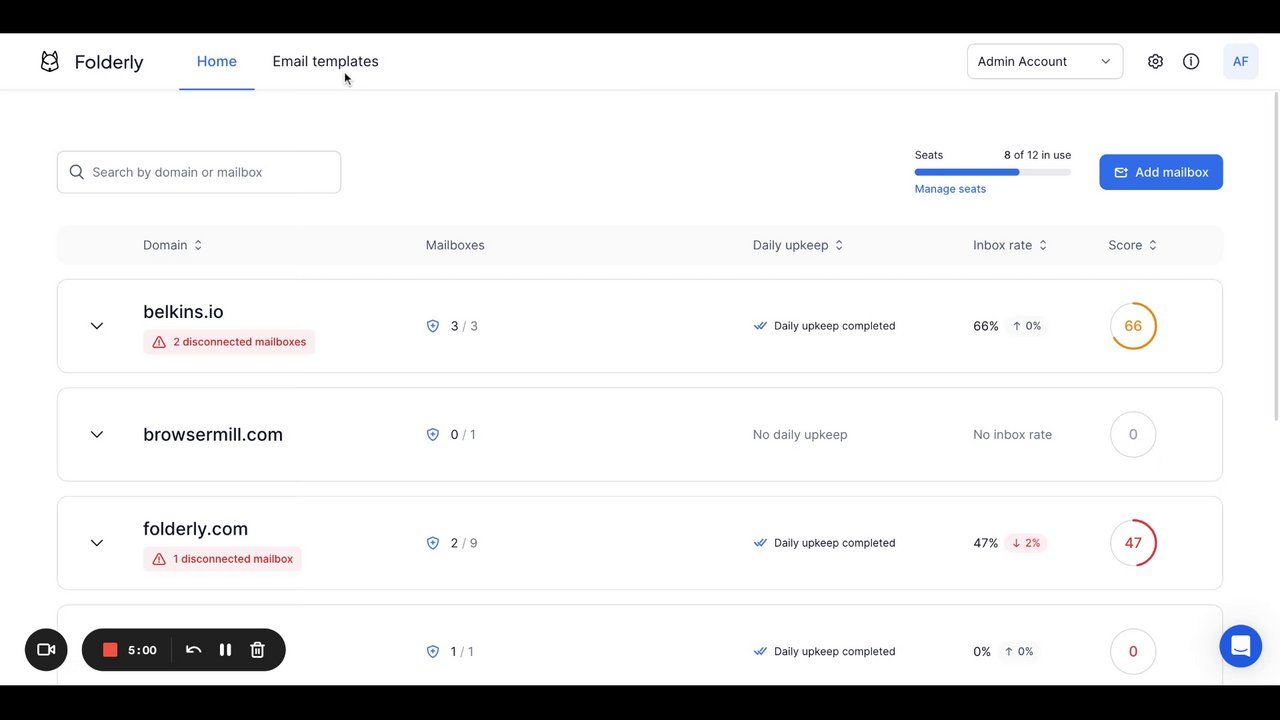Click the undo restart recording icon
The height and width of the screenshot is (720, 1280).
click(193, 650)
